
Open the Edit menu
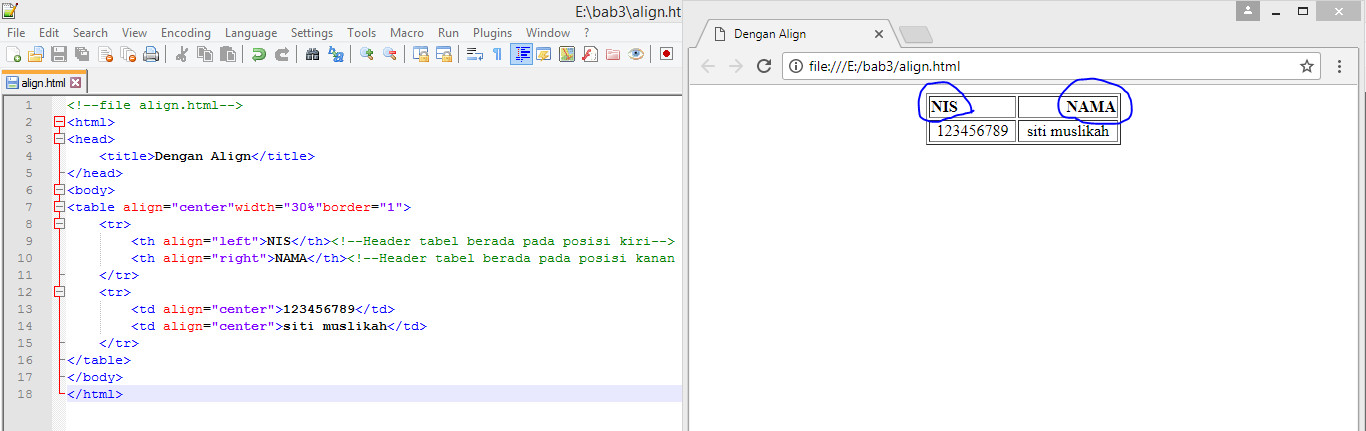click(49, 33)
